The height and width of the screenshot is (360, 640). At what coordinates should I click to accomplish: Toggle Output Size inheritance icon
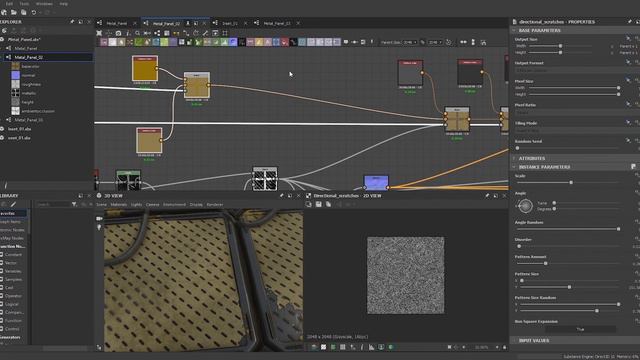pos(628,38)
